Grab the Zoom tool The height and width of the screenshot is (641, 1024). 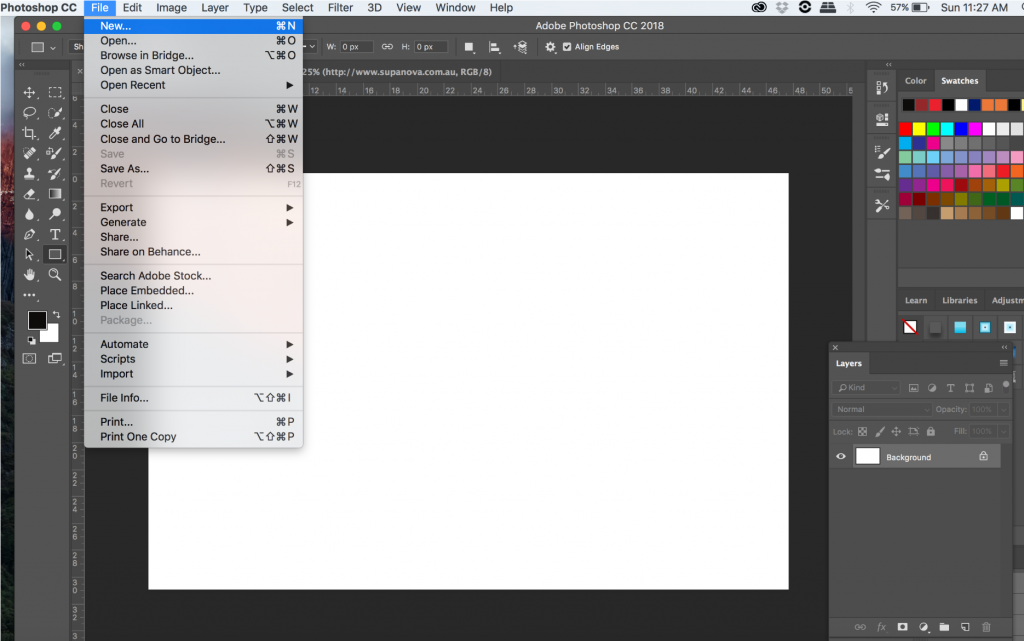coord(55,273)
